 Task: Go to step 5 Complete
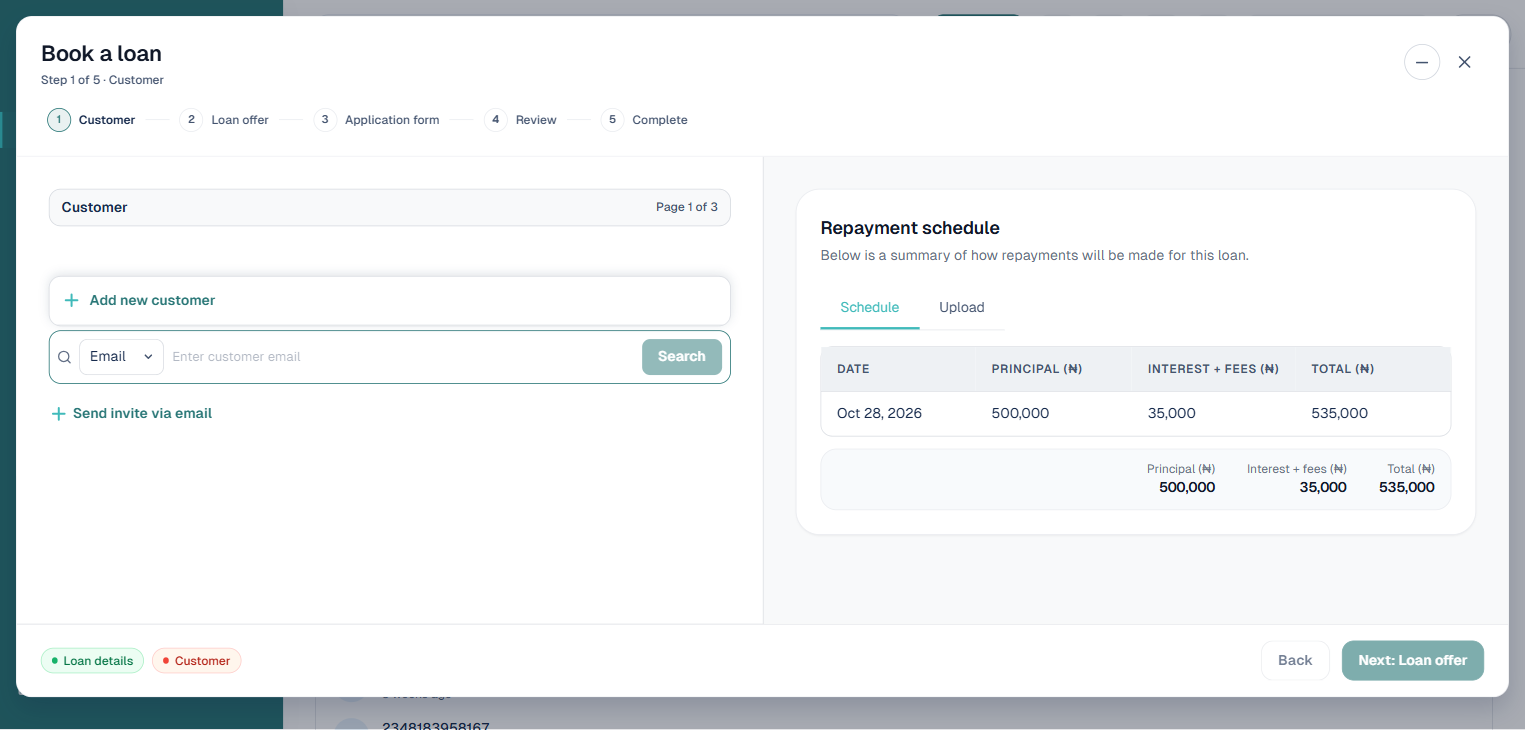point(644,120)
